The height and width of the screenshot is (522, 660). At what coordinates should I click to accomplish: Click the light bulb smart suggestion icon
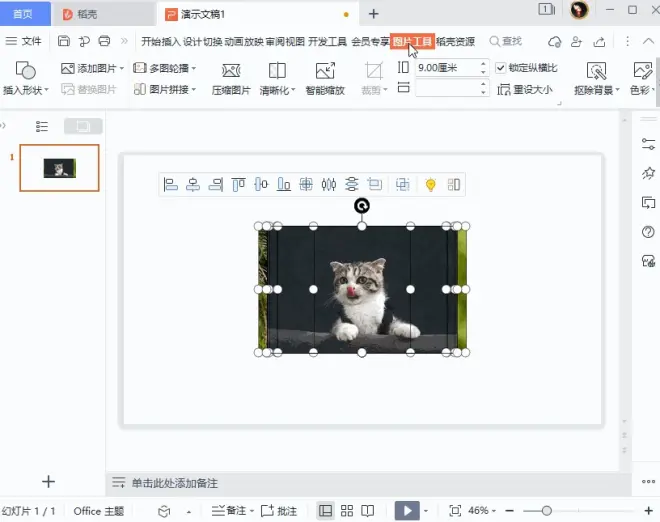click(x=431, y=184)
